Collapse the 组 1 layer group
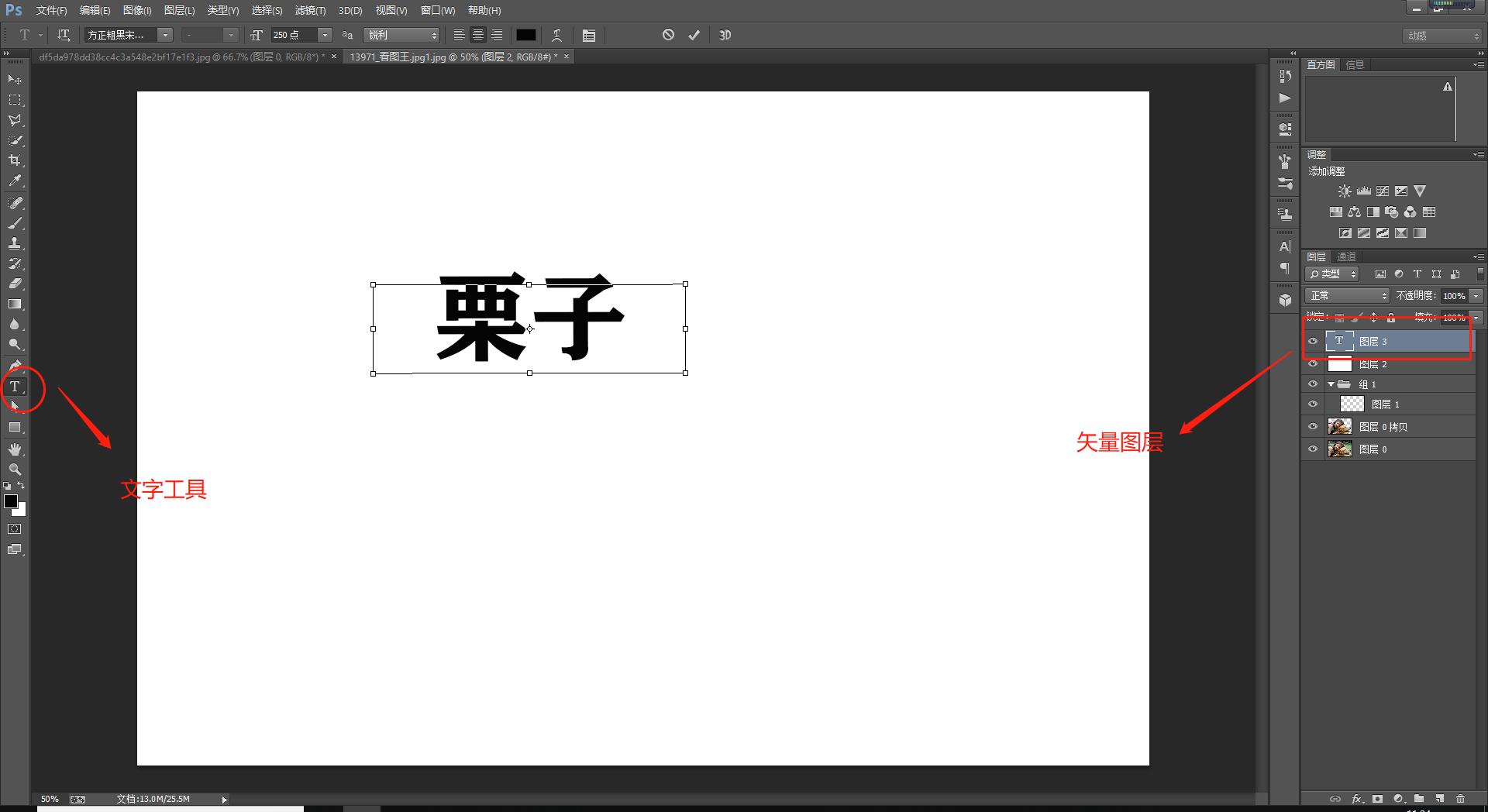The image size is (1488, 812). coord(1330,384)
